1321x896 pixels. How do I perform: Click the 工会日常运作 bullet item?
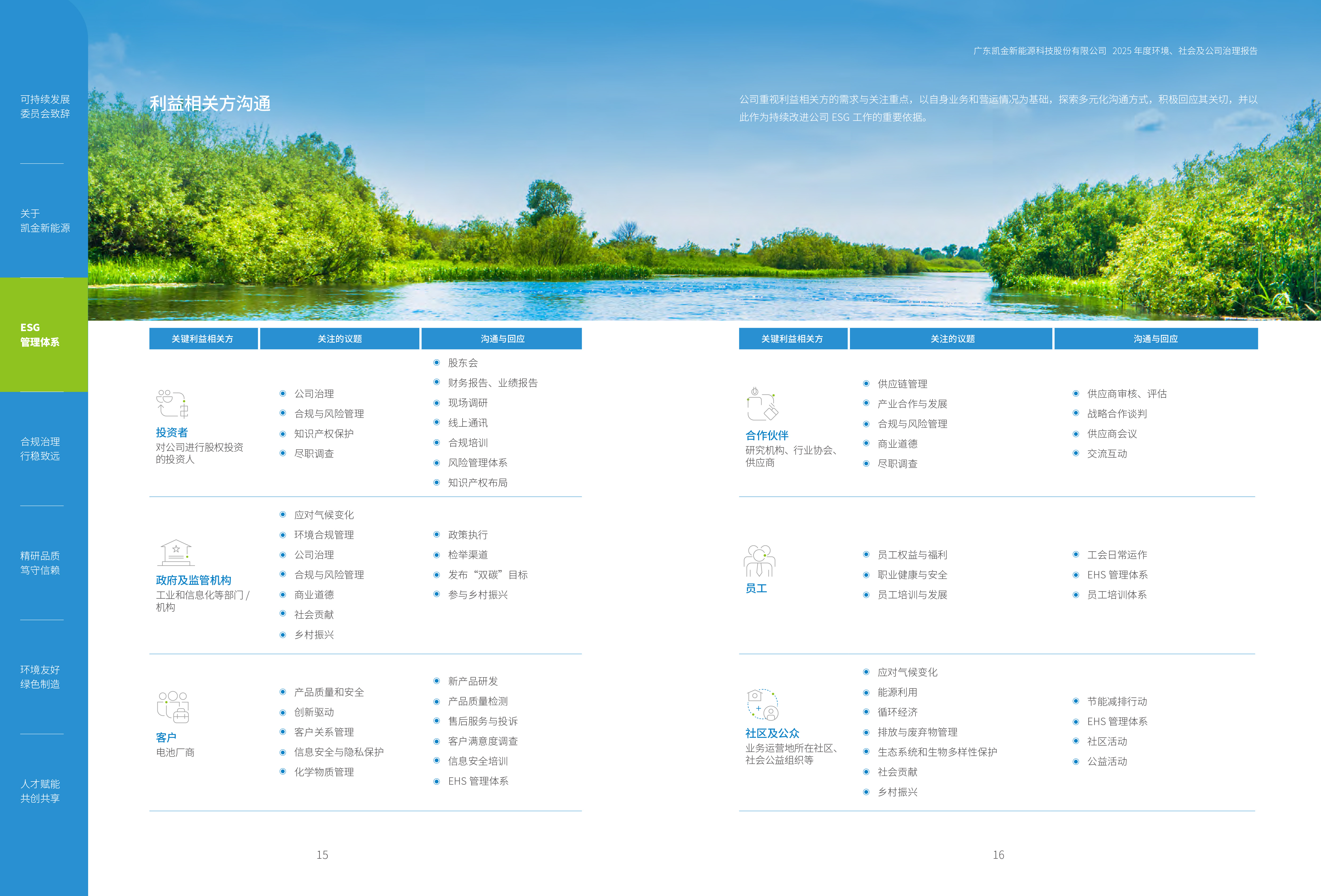tap(1117, 555)
